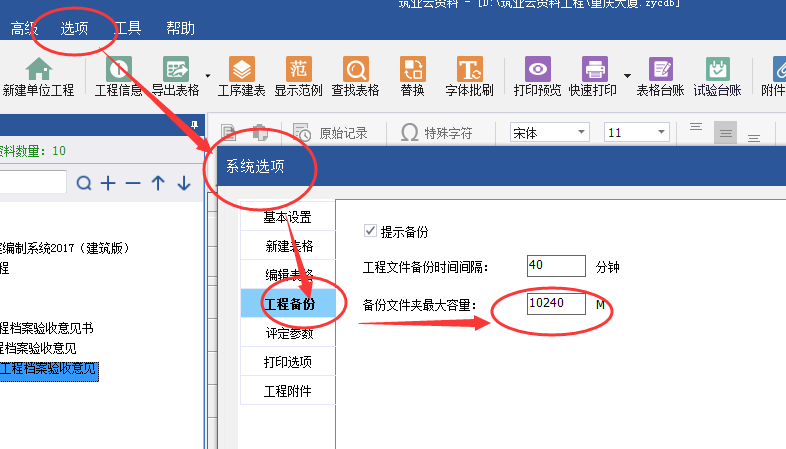Click the 特殊字符 button
This screenshot has height=449, width=786.
pyautogui.click(x=436, y=132)
